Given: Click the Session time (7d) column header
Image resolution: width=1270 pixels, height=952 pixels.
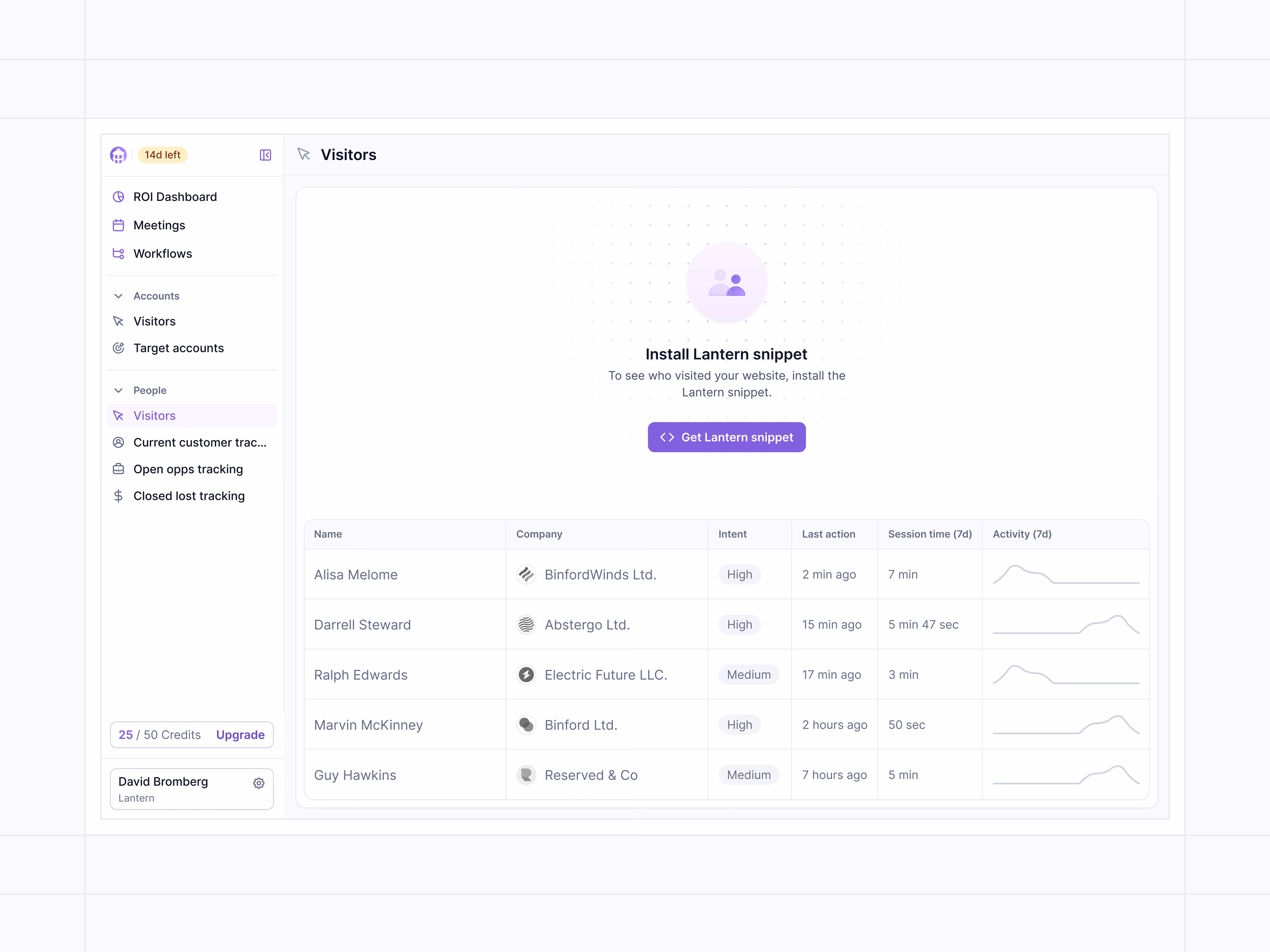Looking at the screenshot, I should tap(929, 534).
